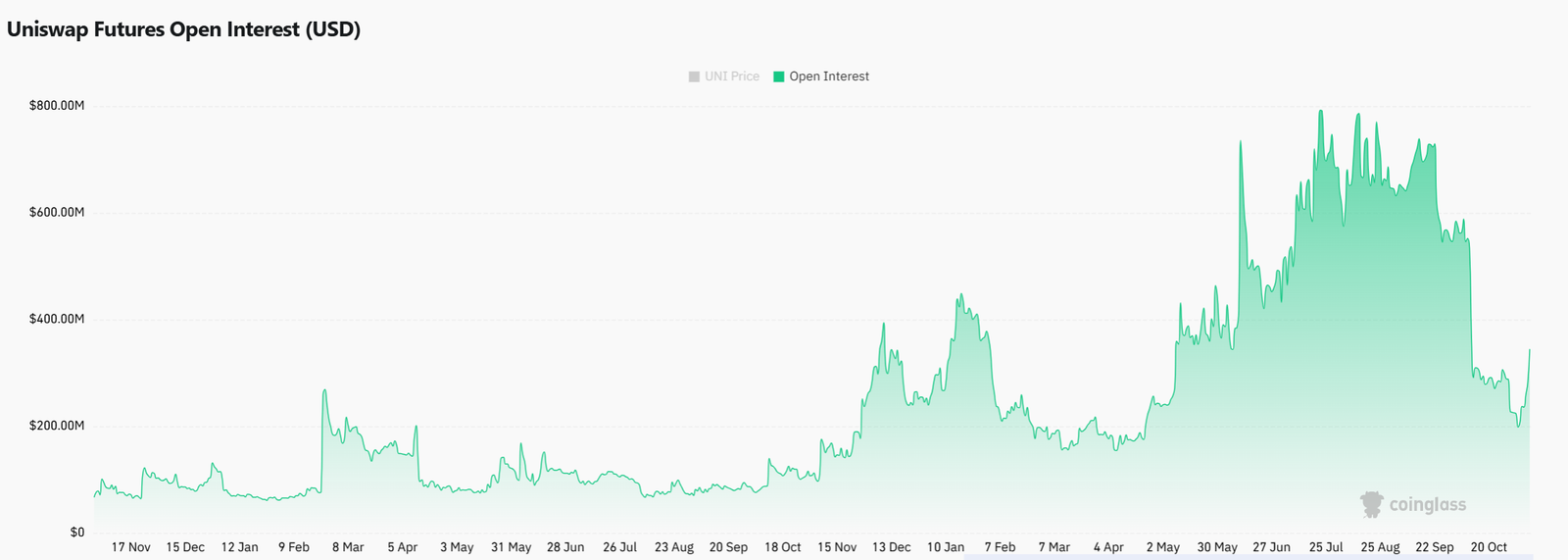Click the 22 Sep x-axis date
The image size is (1568, 560).
point(1435,547)
